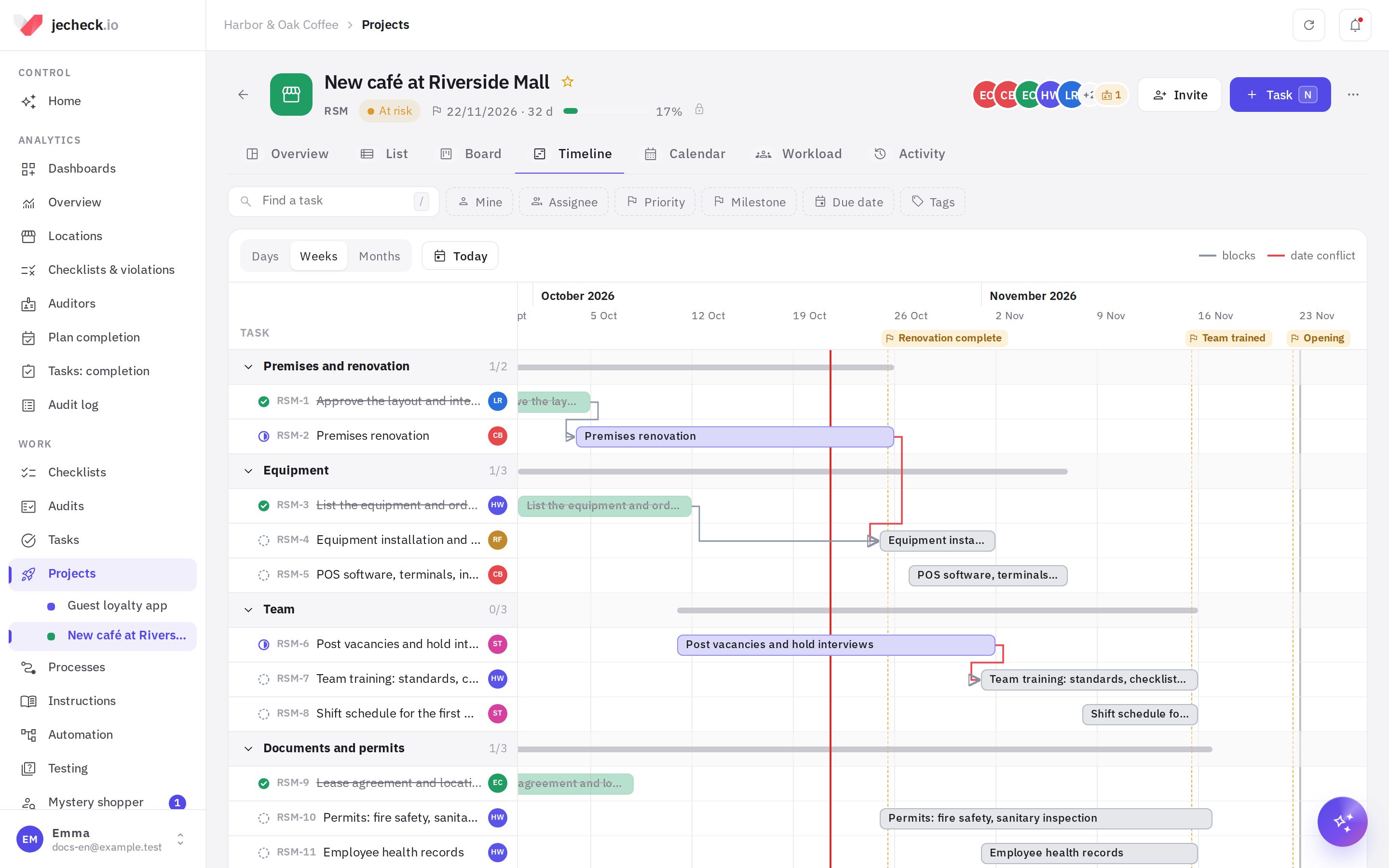The height and width of the screenshot is (868, 1389).
Task: Collapse the Premises and renovation group
Action: 248,367
